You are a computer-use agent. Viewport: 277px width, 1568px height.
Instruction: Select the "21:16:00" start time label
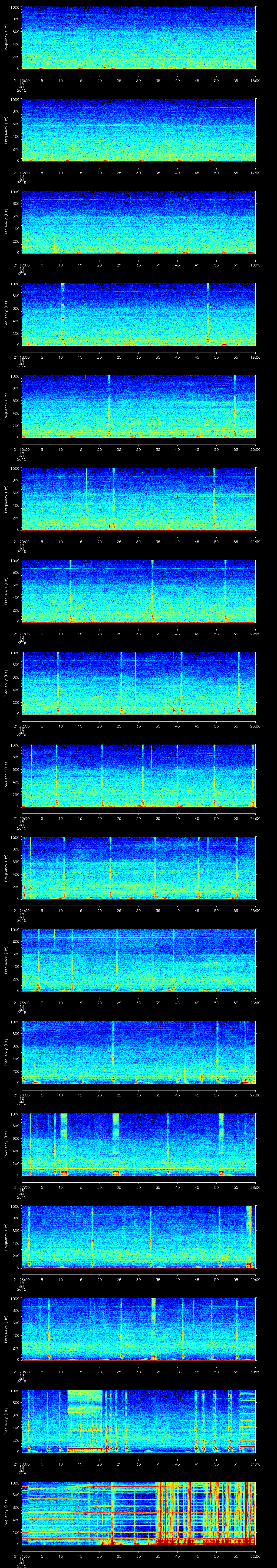pos(21,173)
